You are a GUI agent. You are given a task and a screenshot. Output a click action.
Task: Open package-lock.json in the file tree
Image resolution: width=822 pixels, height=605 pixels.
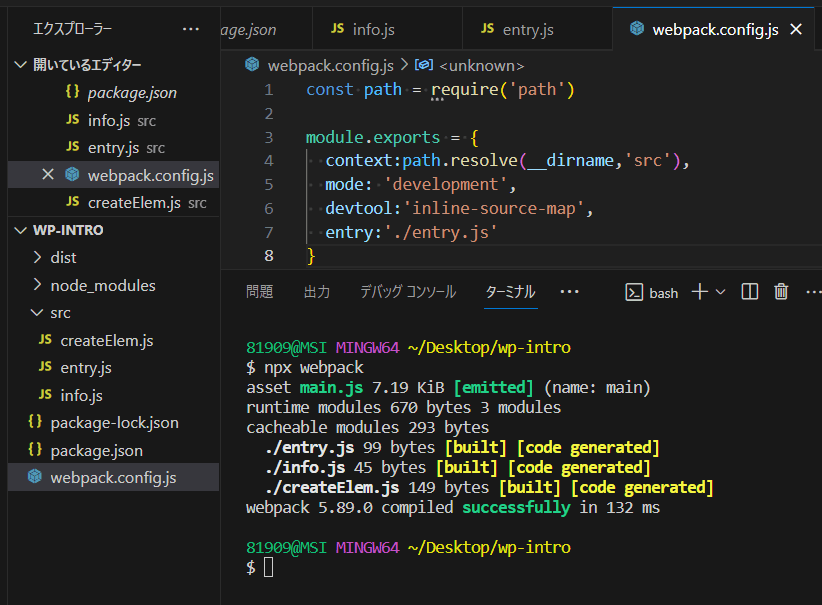pyautogui.click(x=114, y=423)
